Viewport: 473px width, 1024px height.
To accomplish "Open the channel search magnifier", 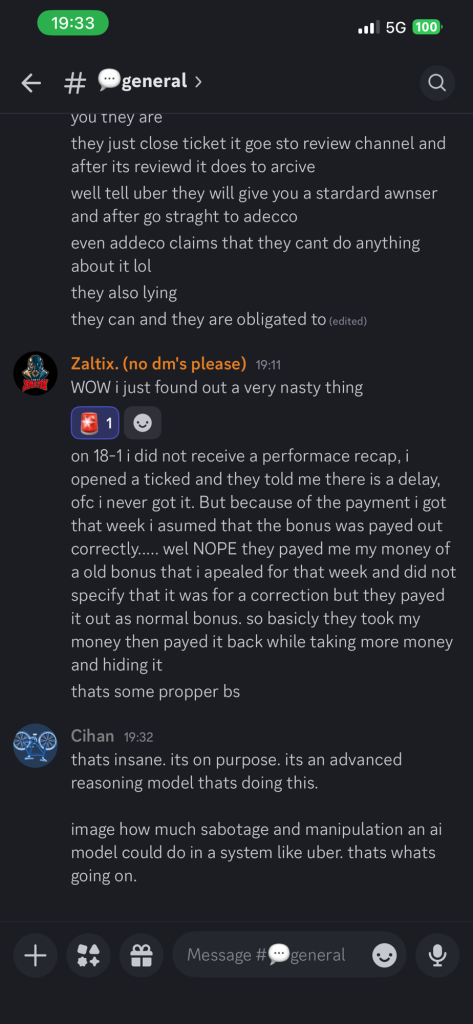I will [x=437, y=83].
